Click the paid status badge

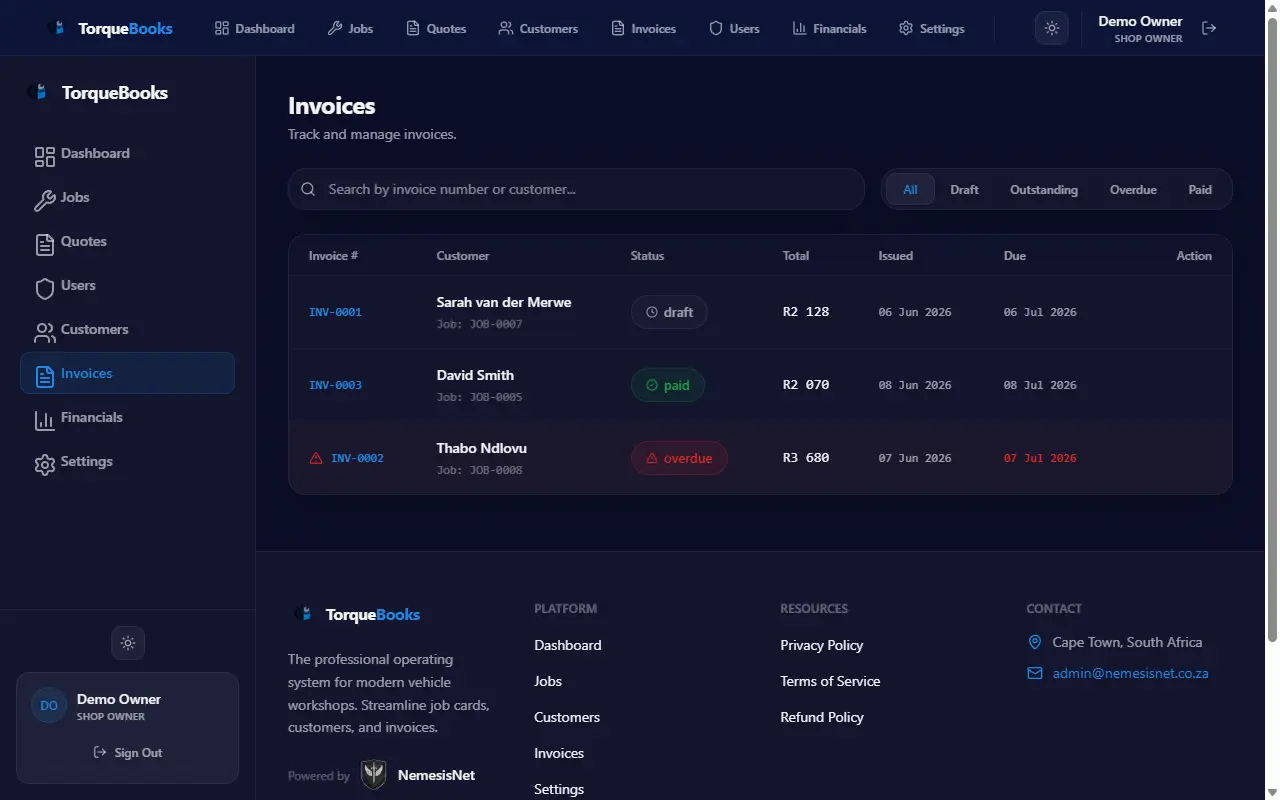tap(668, 385)
